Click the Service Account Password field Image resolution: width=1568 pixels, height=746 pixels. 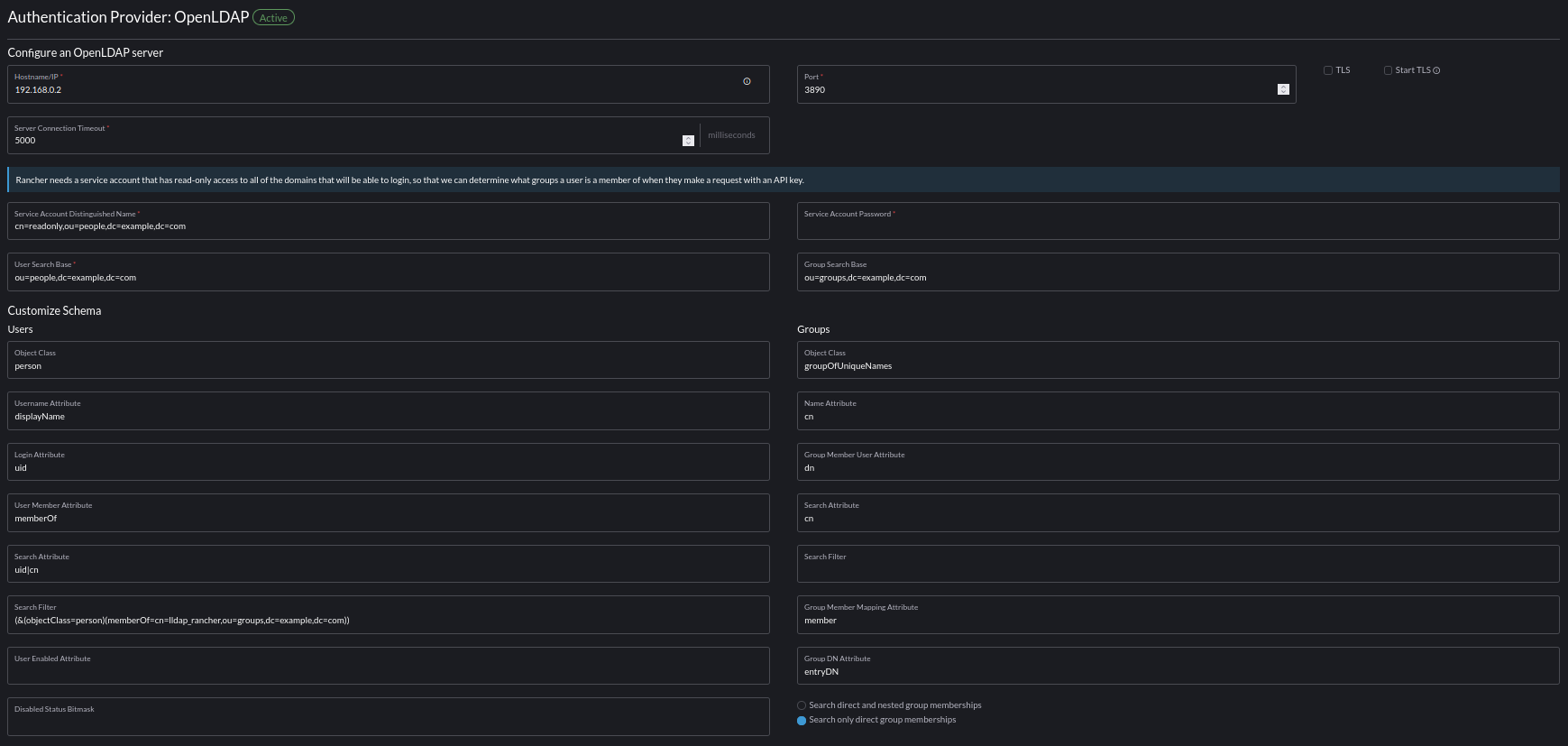[x=1178, y=221]
